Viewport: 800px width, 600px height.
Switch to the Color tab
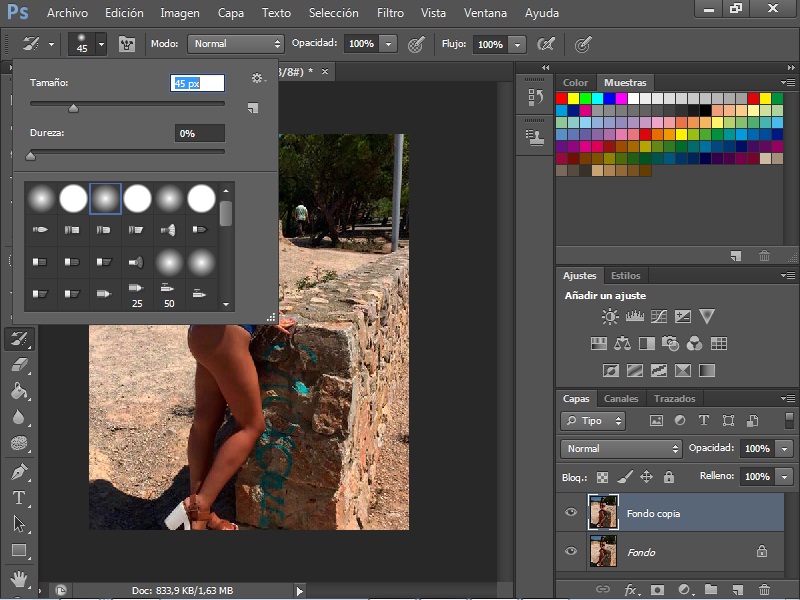(x=575, y=83)
